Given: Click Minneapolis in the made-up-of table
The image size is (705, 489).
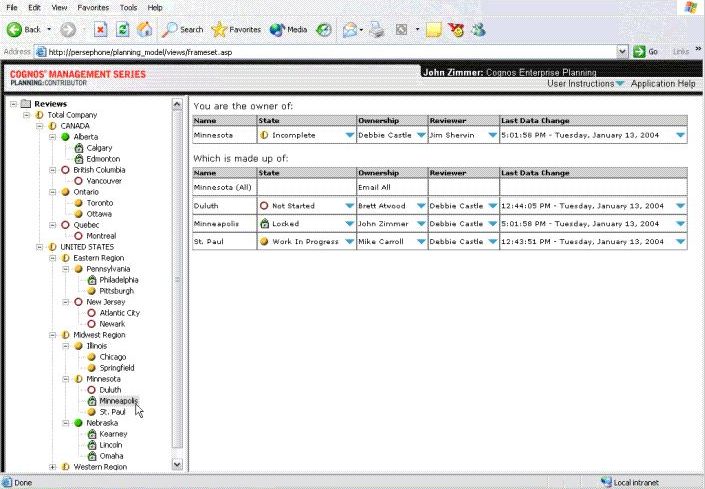Looking at the screenshot, I should [216, 224].
